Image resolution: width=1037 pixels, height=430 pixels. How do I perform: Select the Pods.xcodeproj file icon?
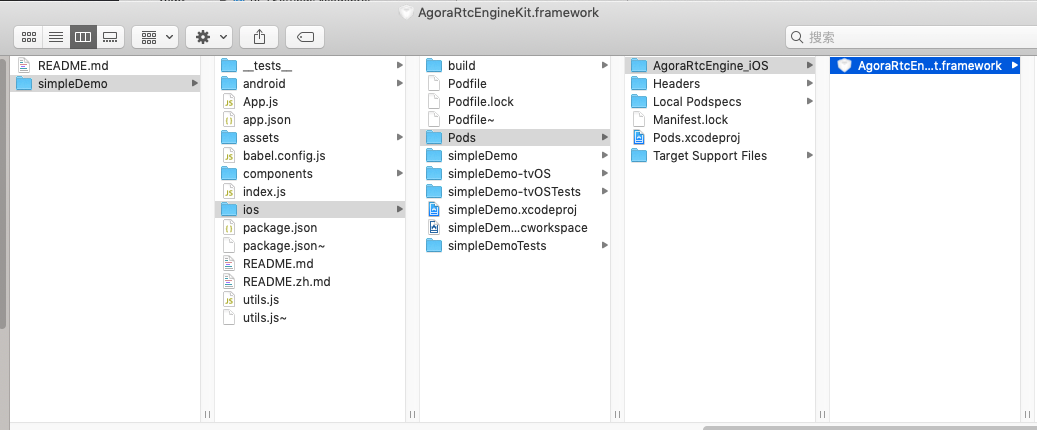[639, 138]
